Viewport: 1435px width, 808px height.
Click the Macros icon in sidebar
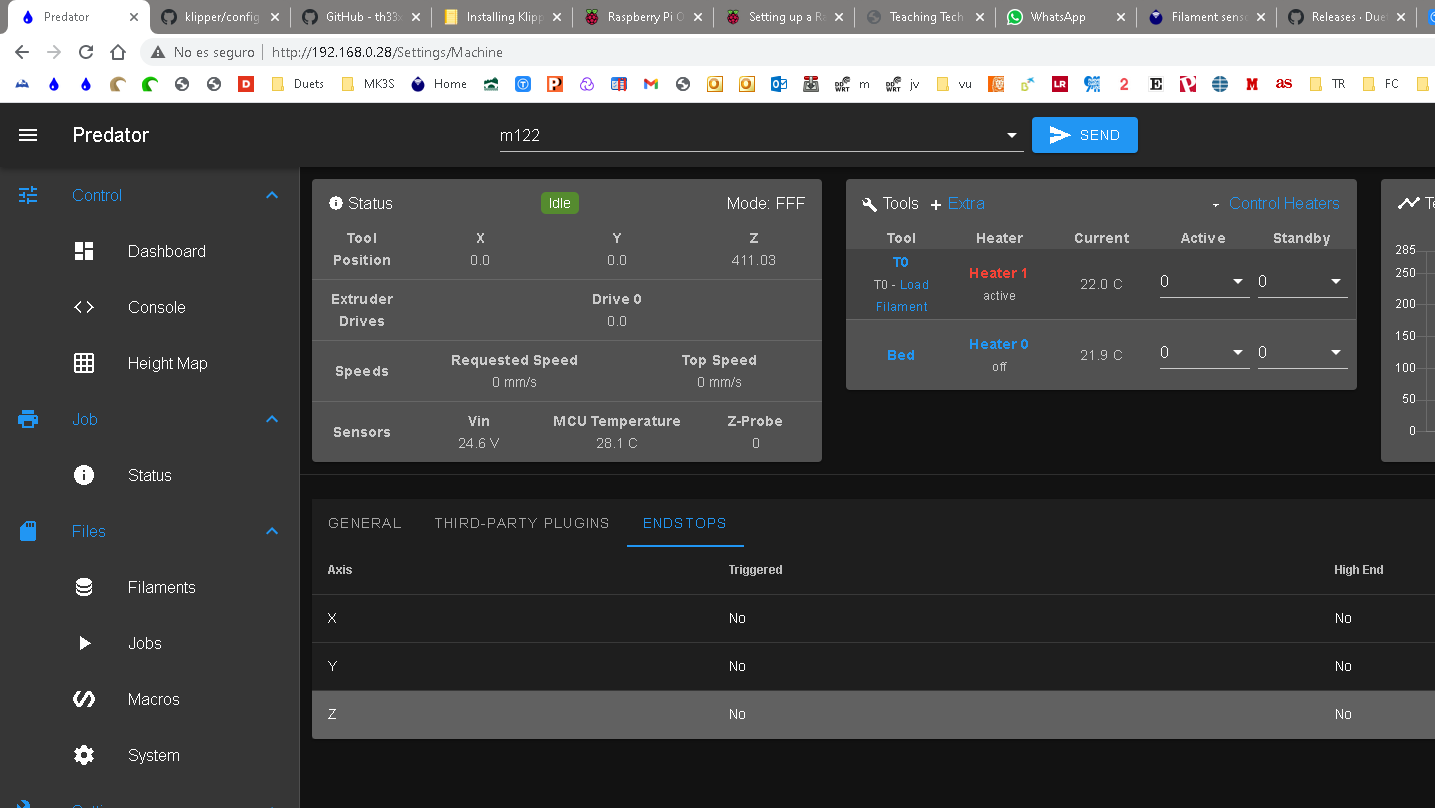pos(84,699)
